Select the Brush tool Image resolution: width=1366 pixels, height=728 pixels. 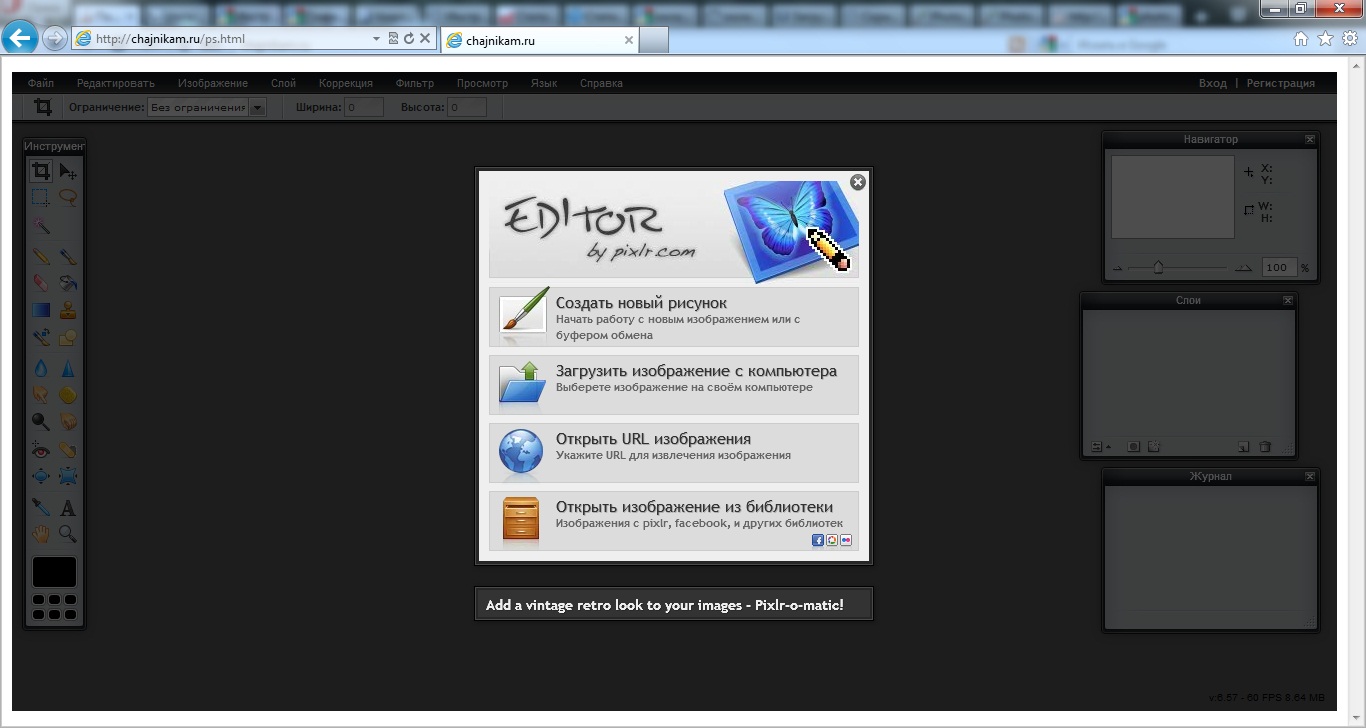tap(68, 257)
